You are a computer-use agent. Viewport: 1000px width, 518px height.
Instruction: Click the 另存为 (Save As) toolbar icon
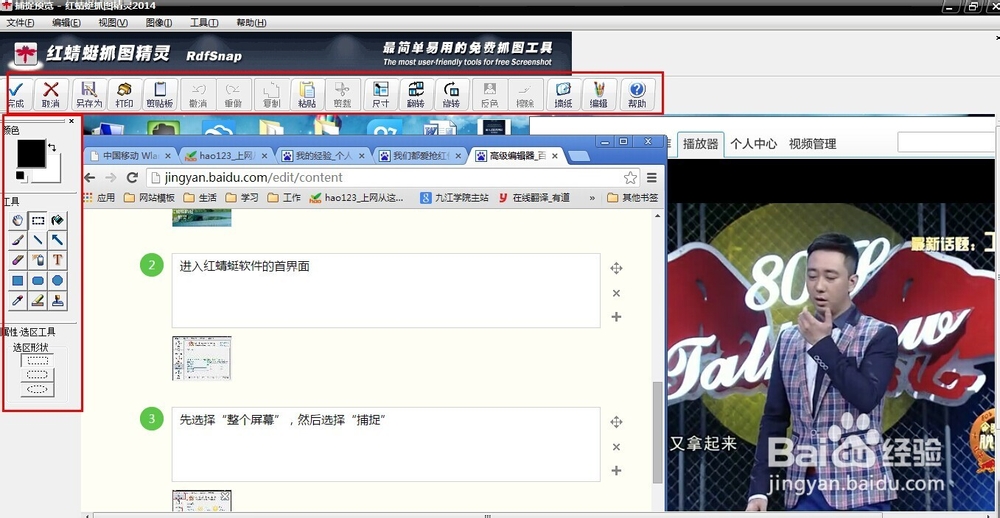89,94
